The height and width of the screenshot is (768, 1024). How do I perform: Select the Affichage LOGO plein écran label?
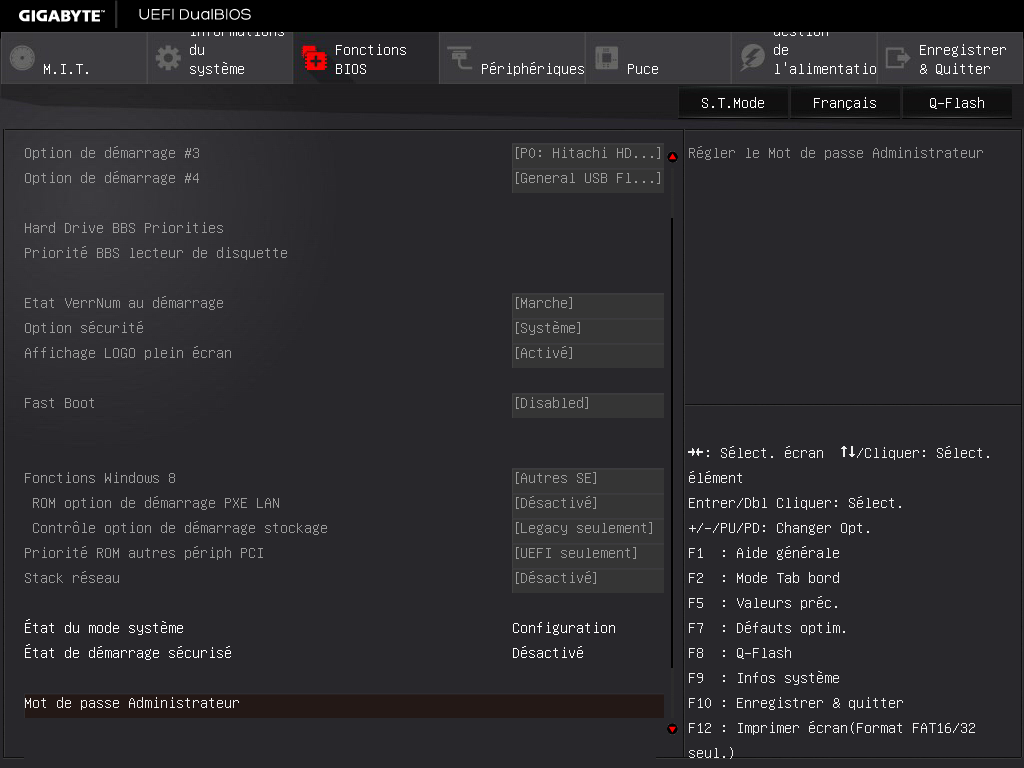coord(127,353)
